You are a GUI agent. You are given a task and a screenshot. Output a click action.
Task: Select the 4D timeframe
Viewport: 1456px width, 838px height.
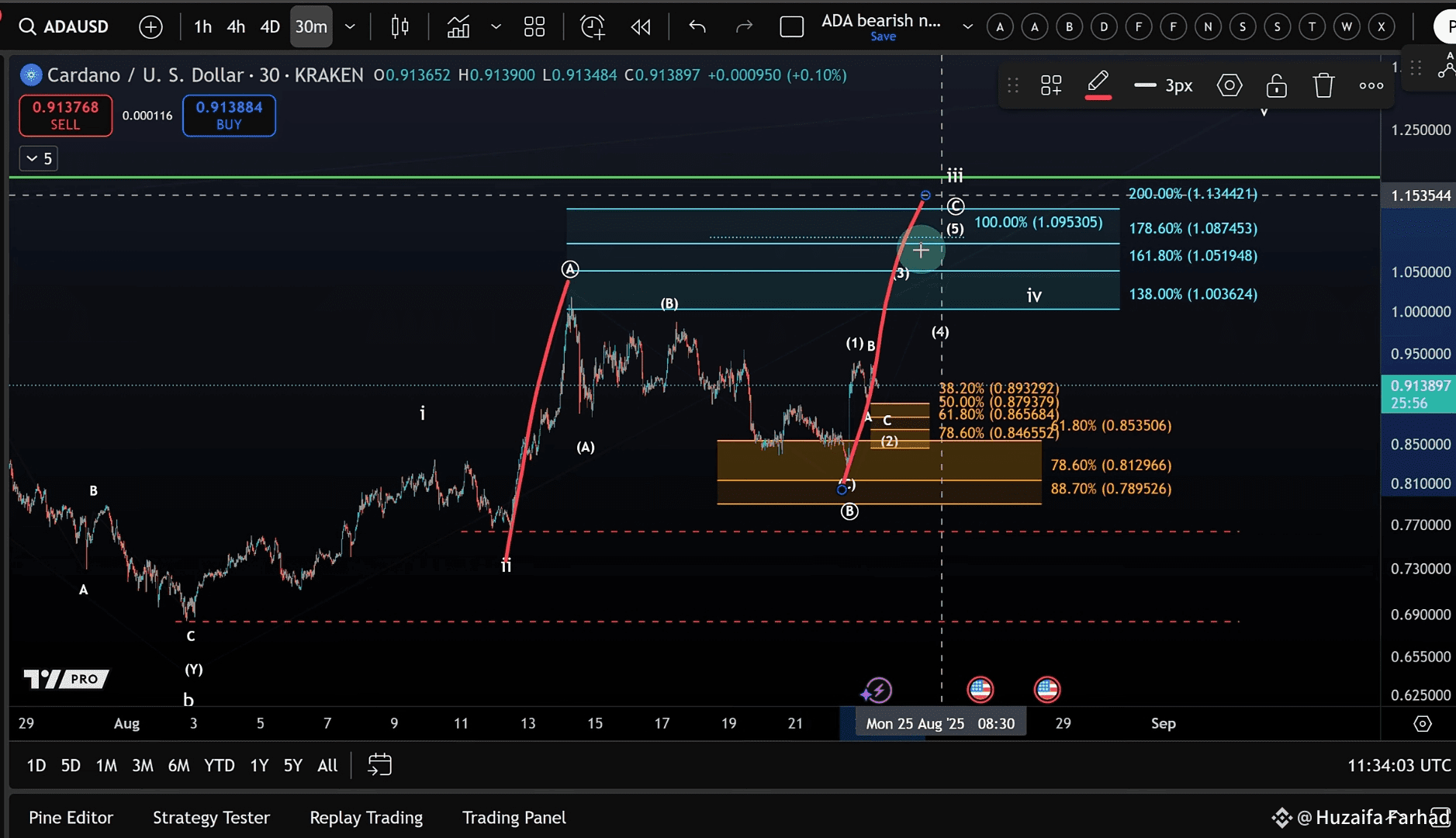[x=269, y=27]
